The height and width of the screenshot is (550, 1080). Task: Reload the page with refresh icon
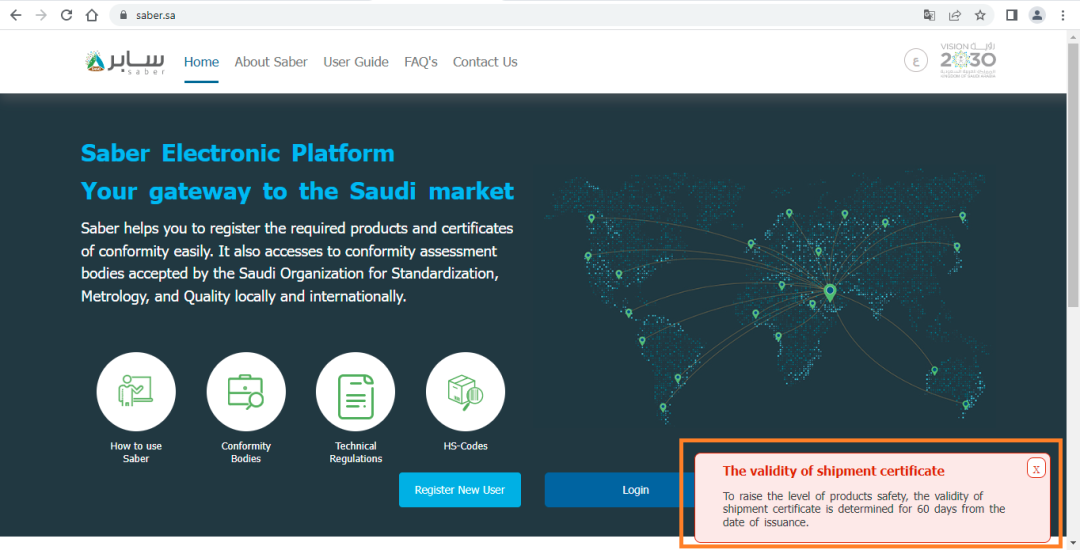pos(66,15)
